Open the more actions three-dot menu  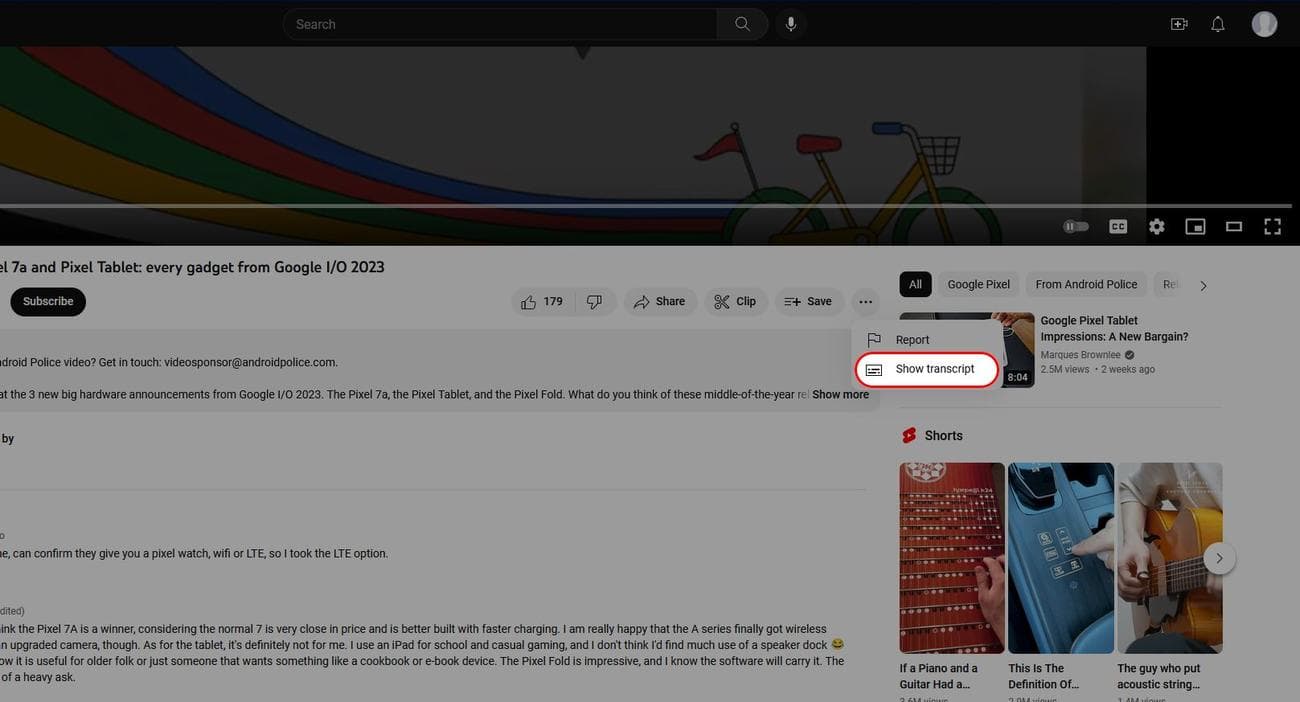865,302
